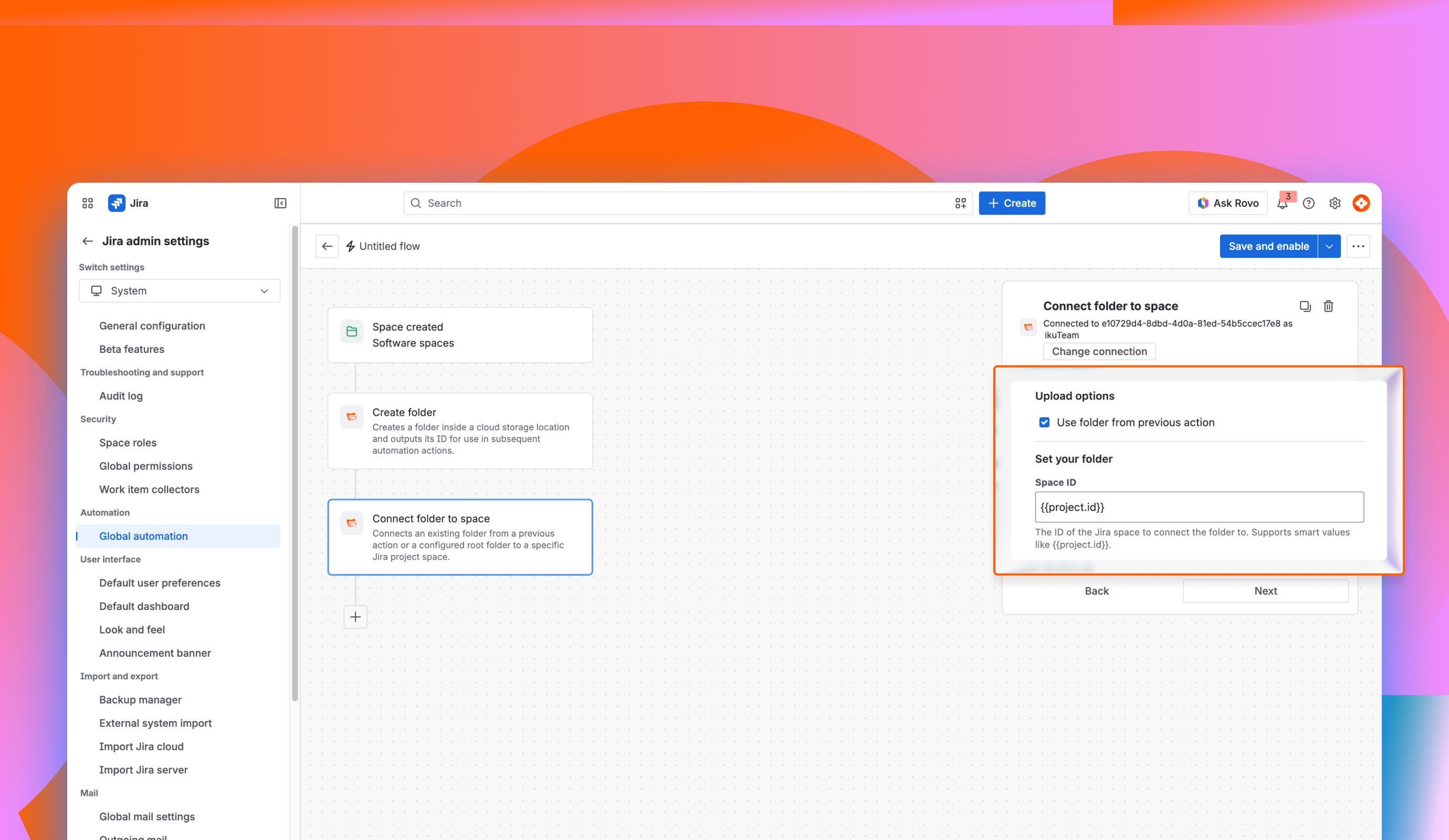Open Announcement banner settings

(155, 653)
